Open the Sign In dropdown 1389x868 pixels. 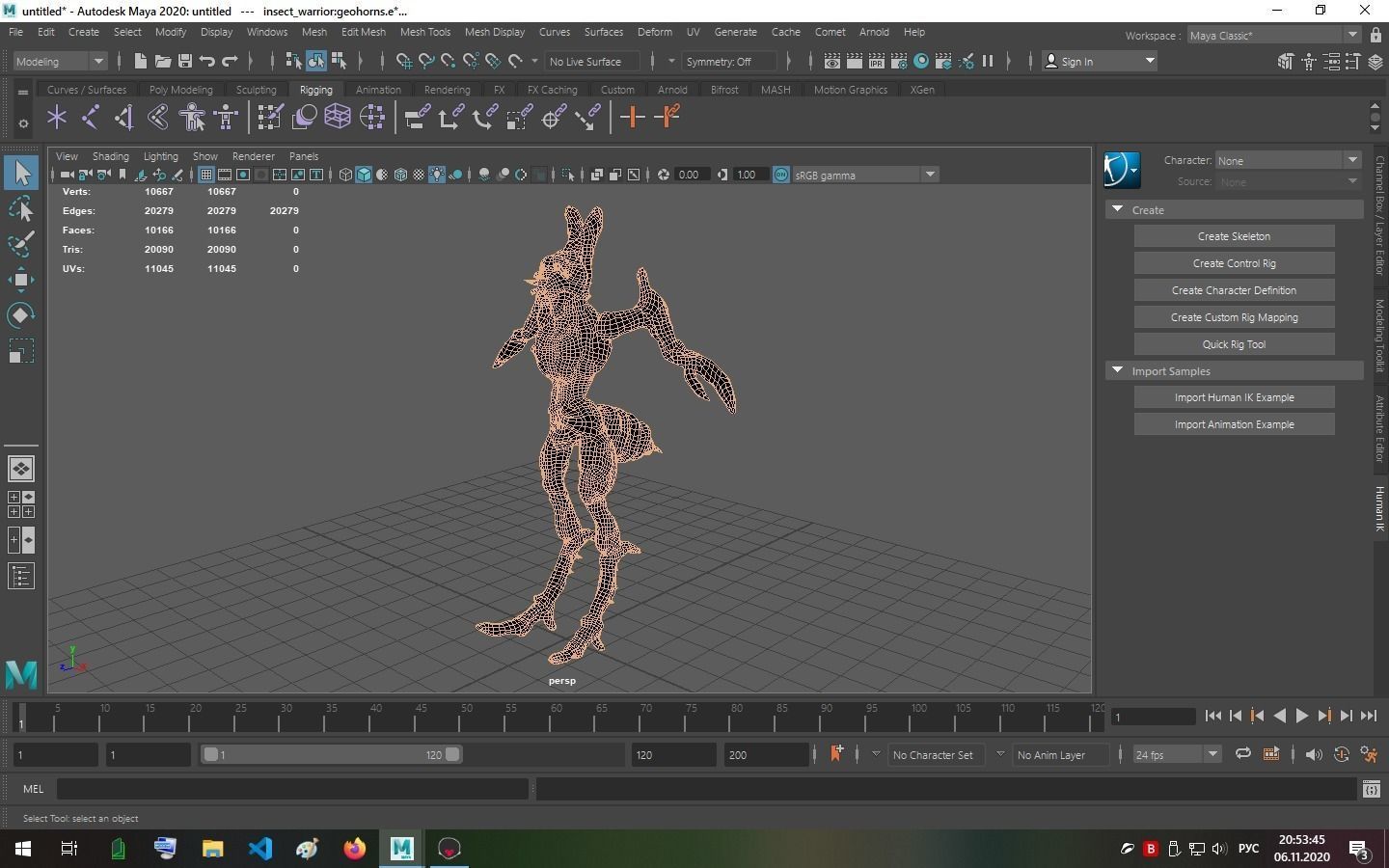coord(1101,61)
